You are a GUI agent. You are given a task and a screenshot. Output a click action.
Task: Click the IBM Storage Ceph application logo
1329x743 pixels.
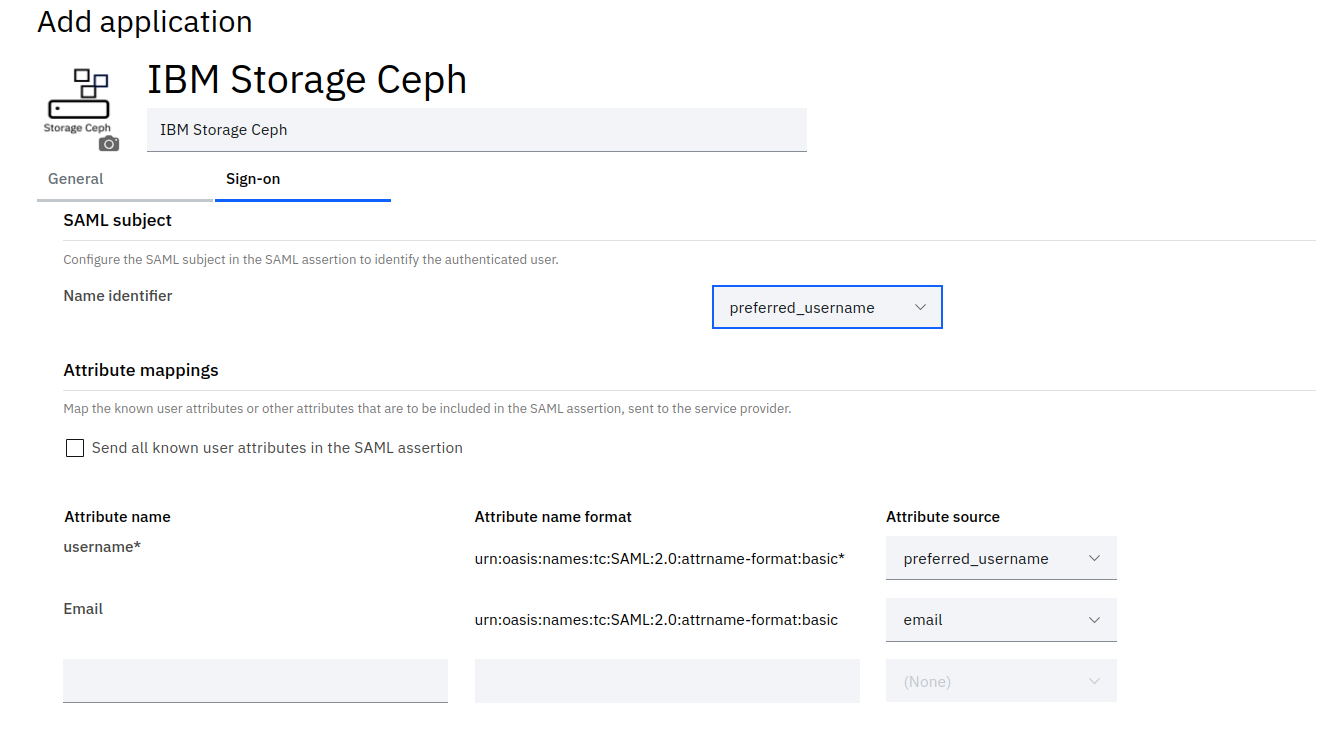pyautogui.click(x=78, y=102)
